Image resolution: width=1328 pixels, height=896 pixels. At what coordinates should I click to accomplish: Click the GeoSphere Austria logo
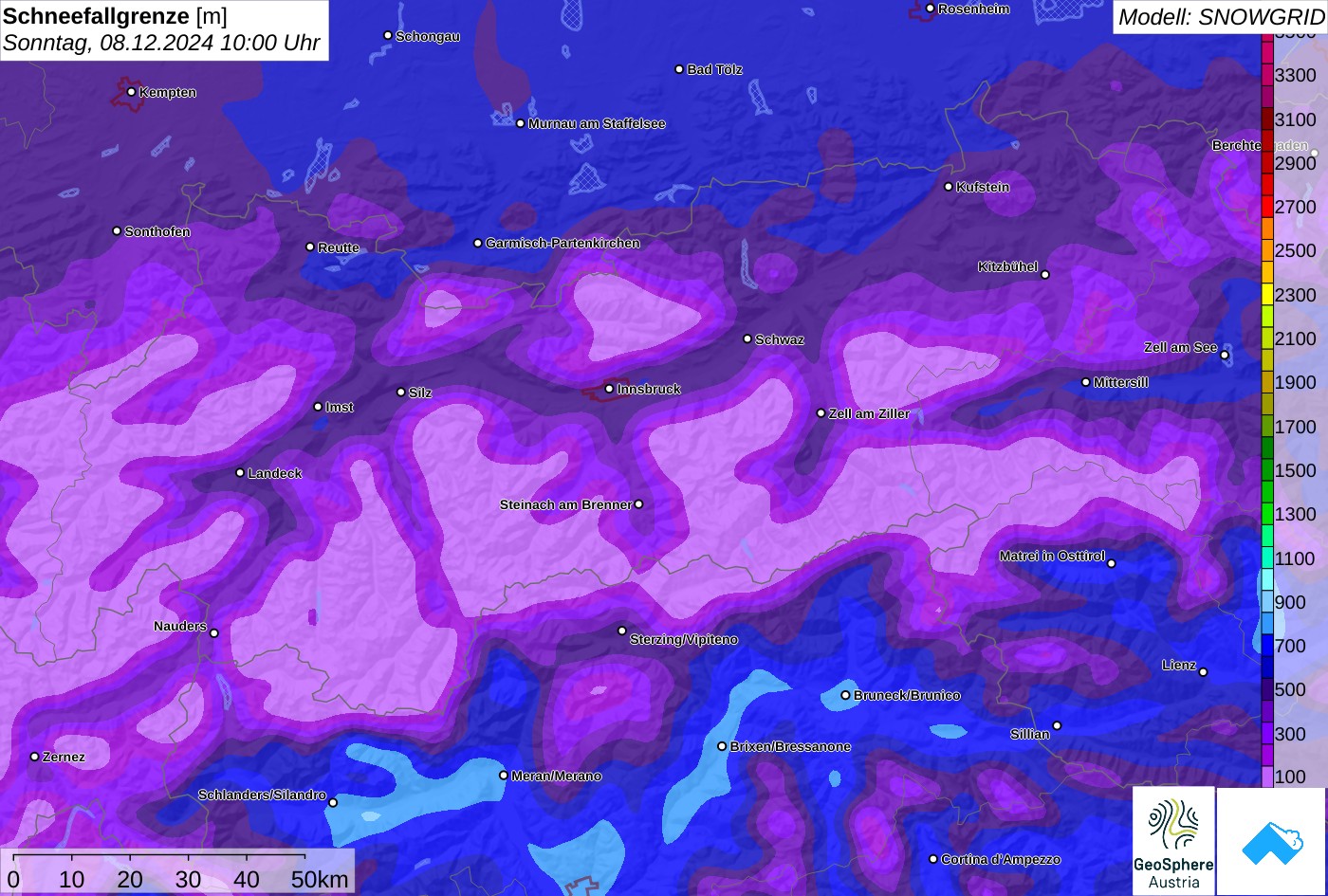1173,841
